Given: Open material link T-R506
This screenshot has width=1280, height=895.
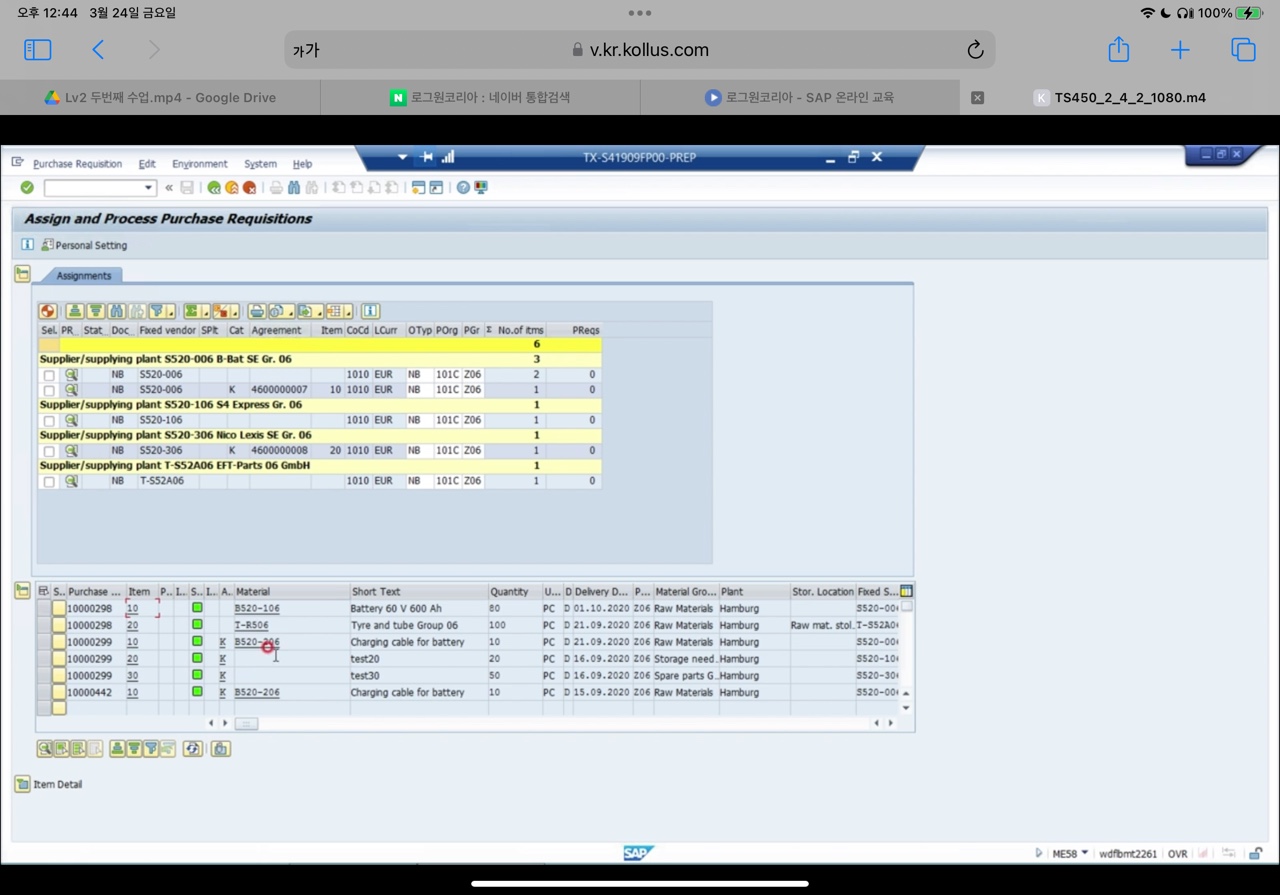Looking at the screenshot, I should click(x=251, y=625).
